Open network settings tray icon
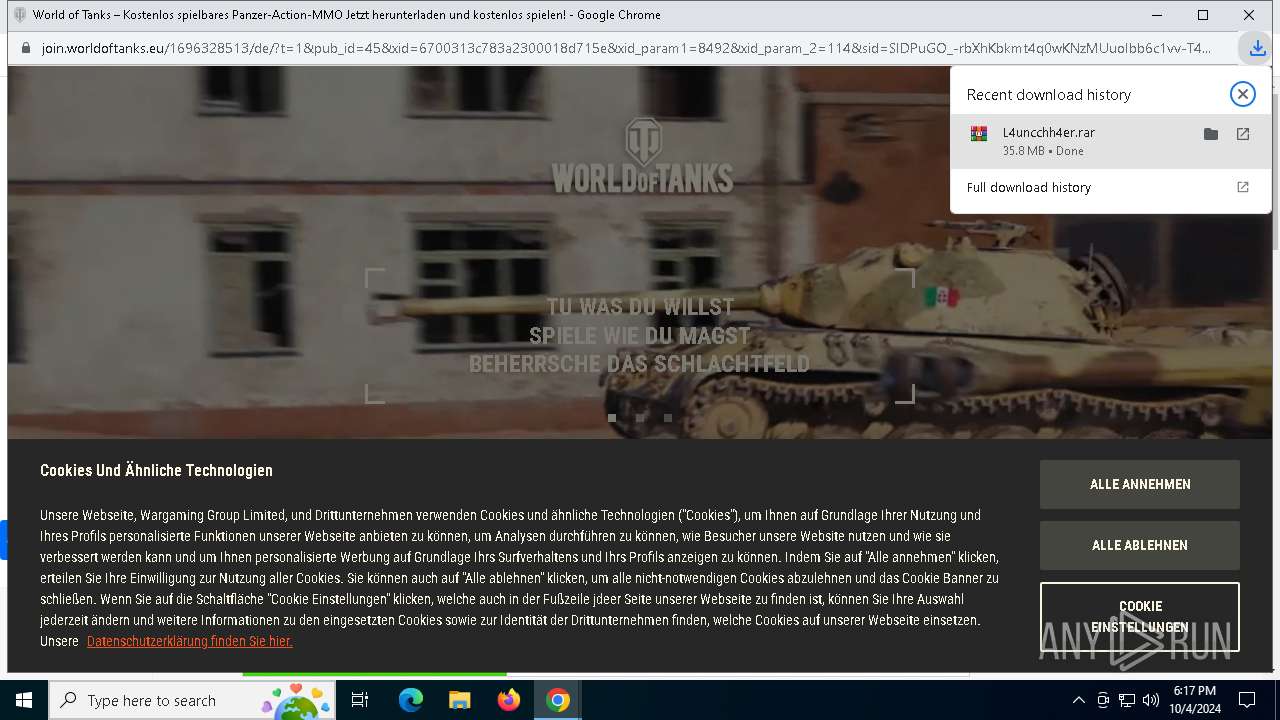The height and width of the screenshot is (720, 1280). (x=1127, y=700)
